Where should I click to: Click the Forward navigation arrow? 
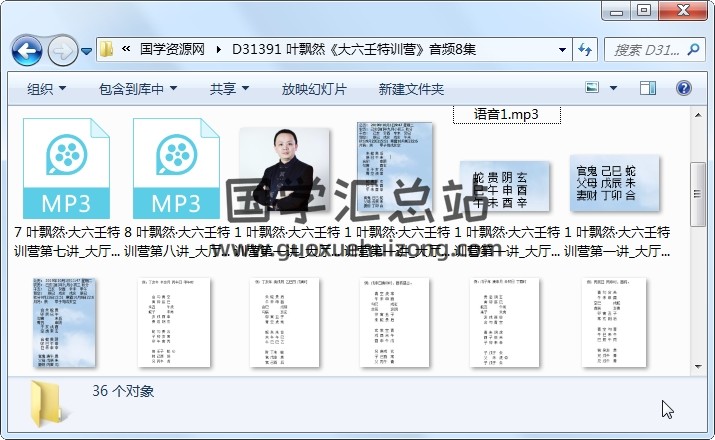[x=62, y=49]
